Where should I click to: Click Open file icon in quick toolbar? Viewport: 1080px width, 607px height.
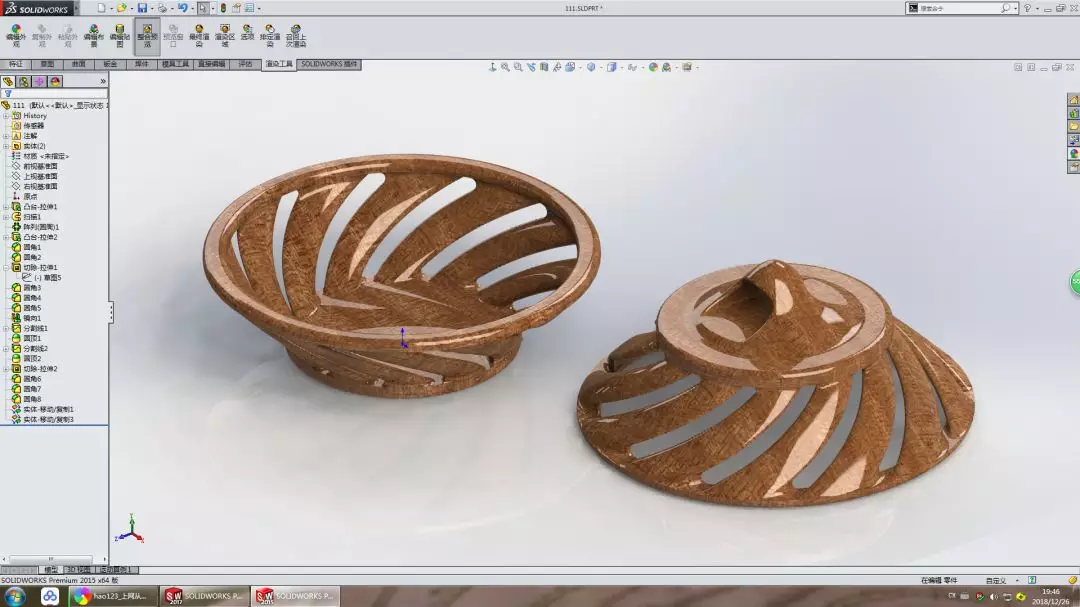(121, 8)
